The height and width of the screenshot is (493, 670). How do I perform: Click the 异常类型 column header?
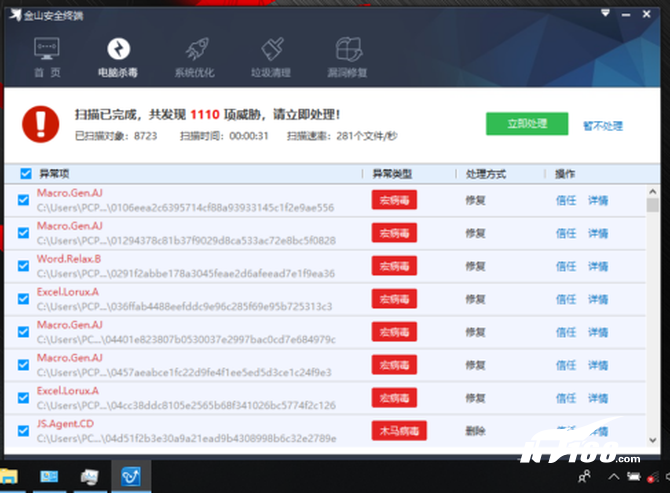(393, 174)
